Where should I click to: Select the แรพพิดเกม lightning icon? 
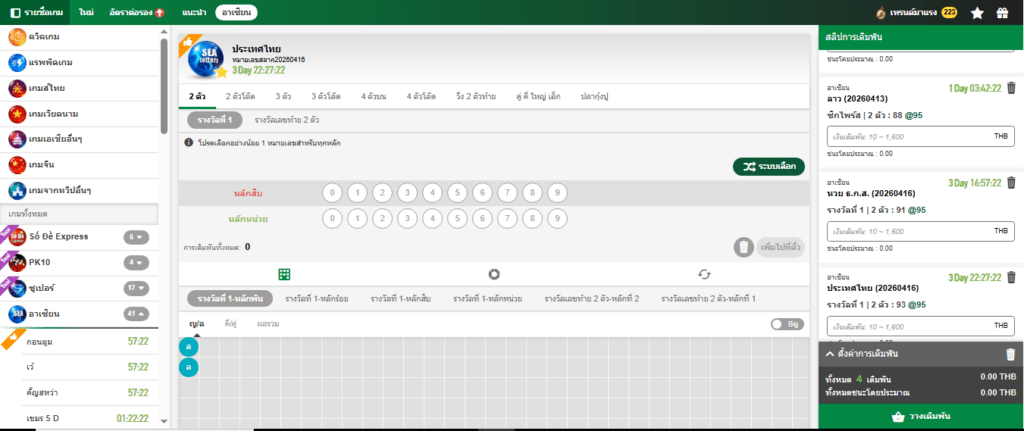point(17,63)
